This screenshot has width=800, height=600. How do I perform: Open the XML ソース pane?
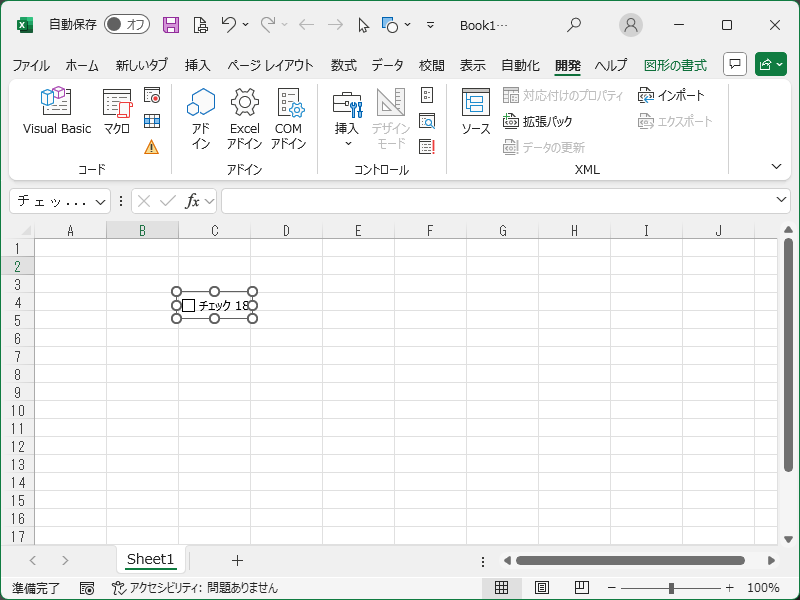[x=476, y=111]
